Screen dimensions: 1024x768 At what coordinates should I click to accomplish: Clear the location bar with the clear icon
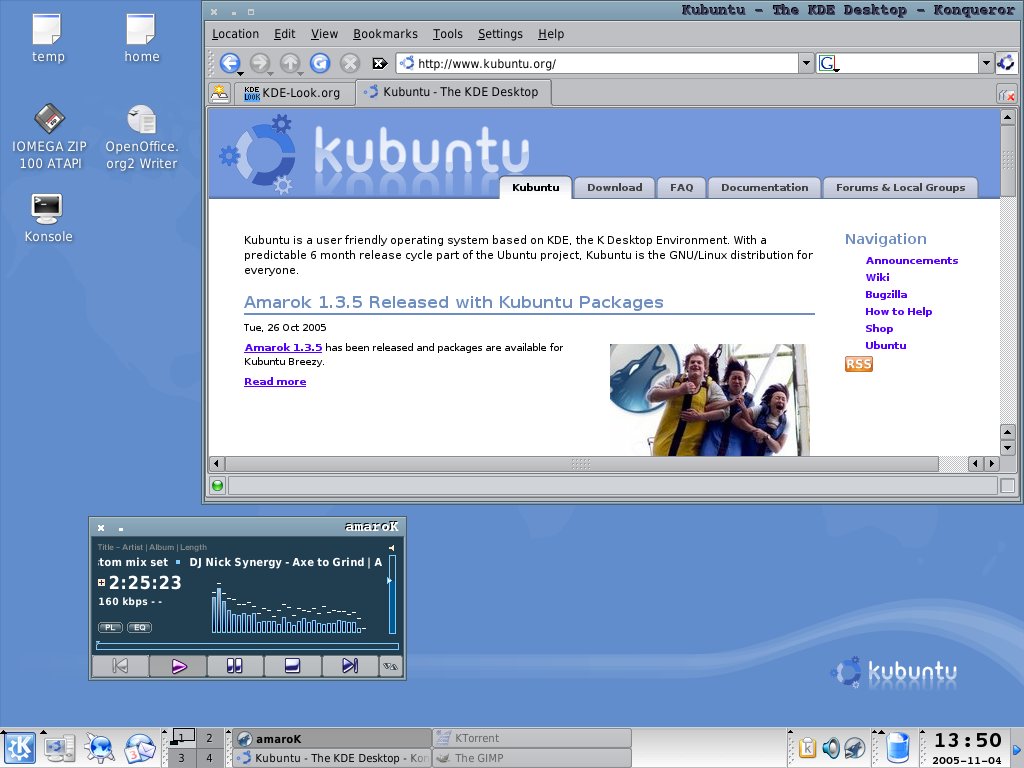[x=379, y=63]
